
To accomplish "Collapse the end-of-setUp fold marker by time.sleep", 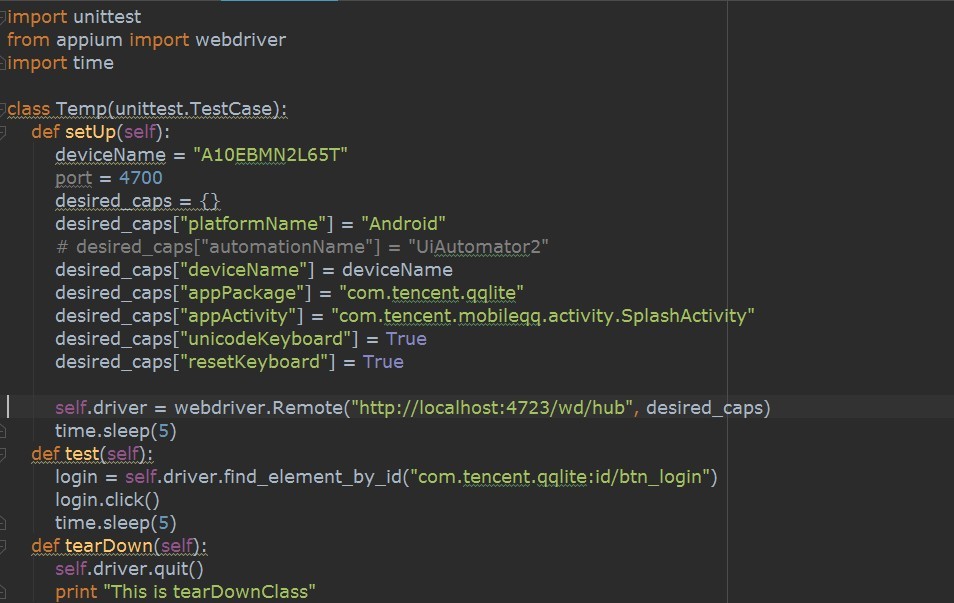I will (2, 432).
